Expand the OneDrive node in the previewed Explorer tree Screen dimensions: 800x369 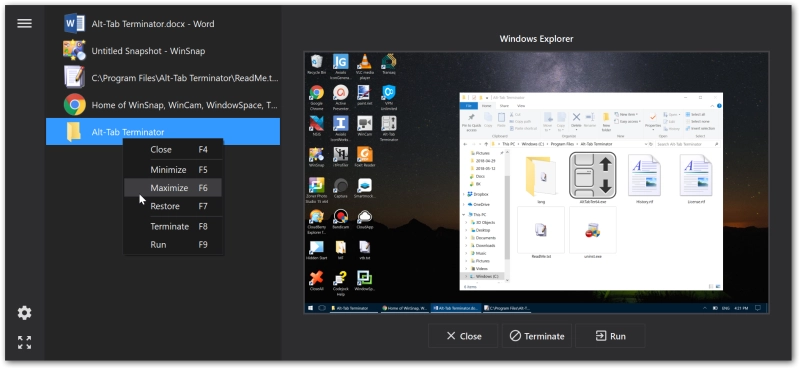pyautogui.click(x=464, y=205)
